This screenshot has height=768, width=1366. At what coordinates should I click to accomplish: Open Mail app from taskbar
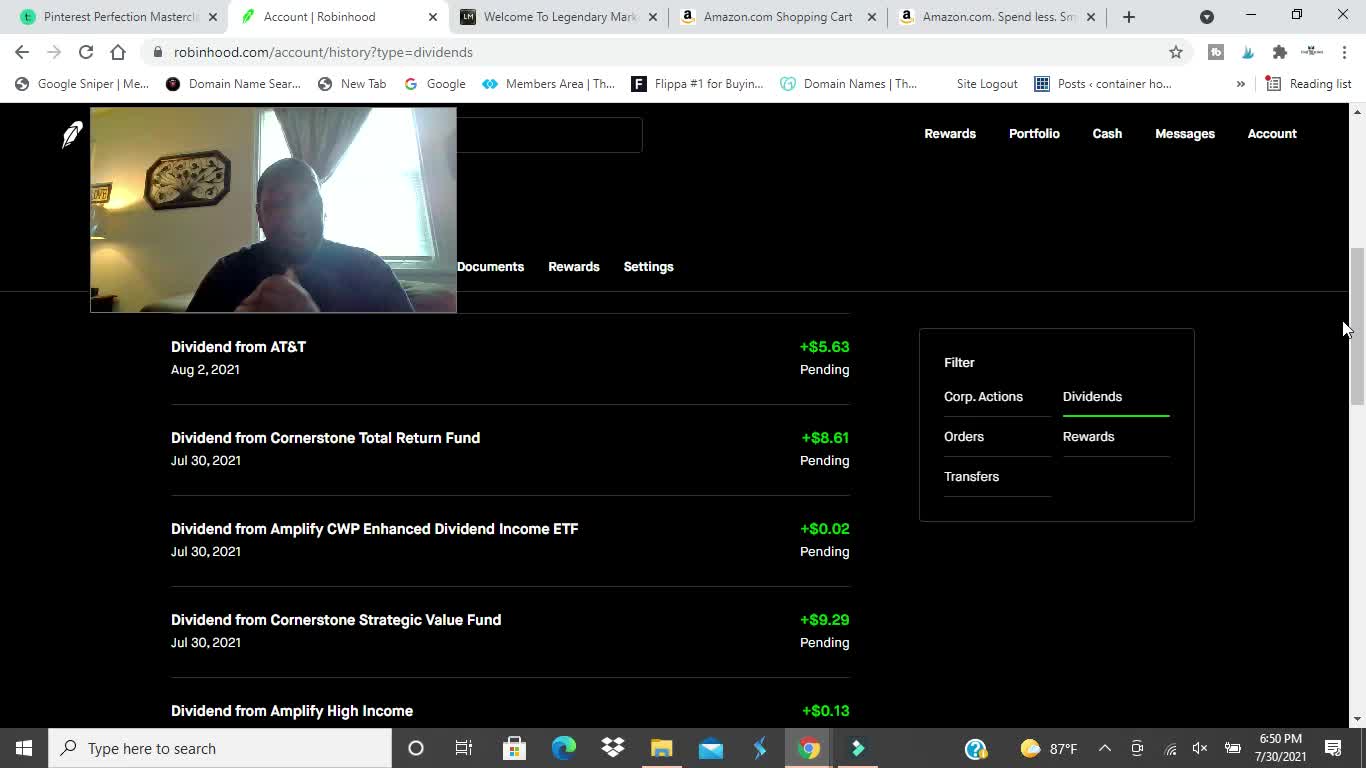click(x=711, y=748)
